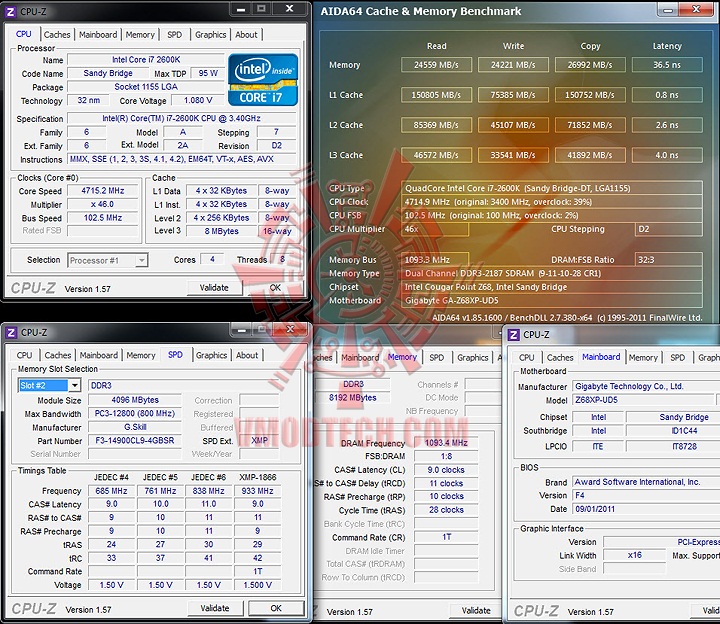Image resolution: width=720 pixels, height=624 pixels.
Task: Click AIDA64 Memory Copy 26992 MB/s result
Action: coord(590,65)
